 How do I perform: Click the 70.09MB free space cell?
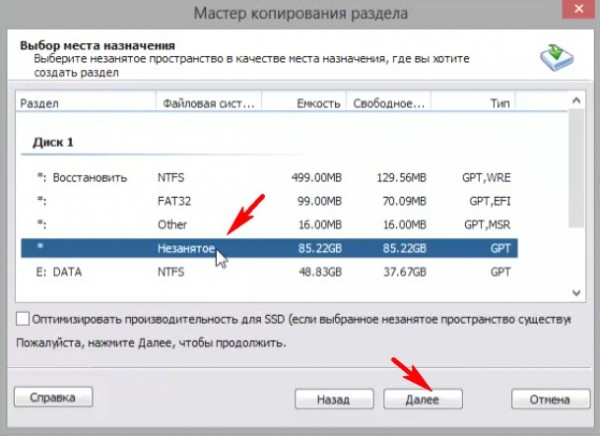pyautogui.click(x=404, y=201)
